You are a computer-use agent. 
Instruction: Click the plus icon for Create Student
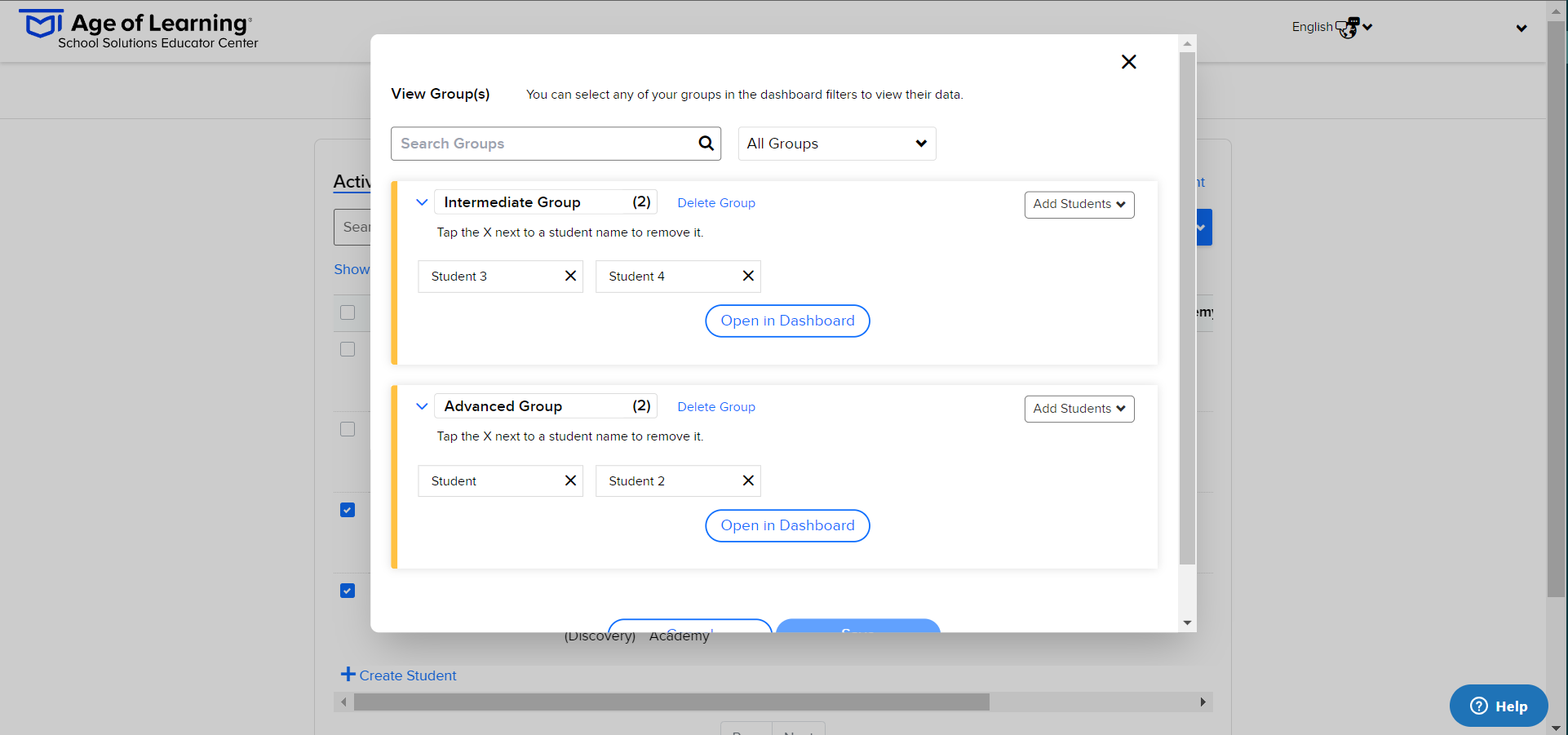[348, 674]
